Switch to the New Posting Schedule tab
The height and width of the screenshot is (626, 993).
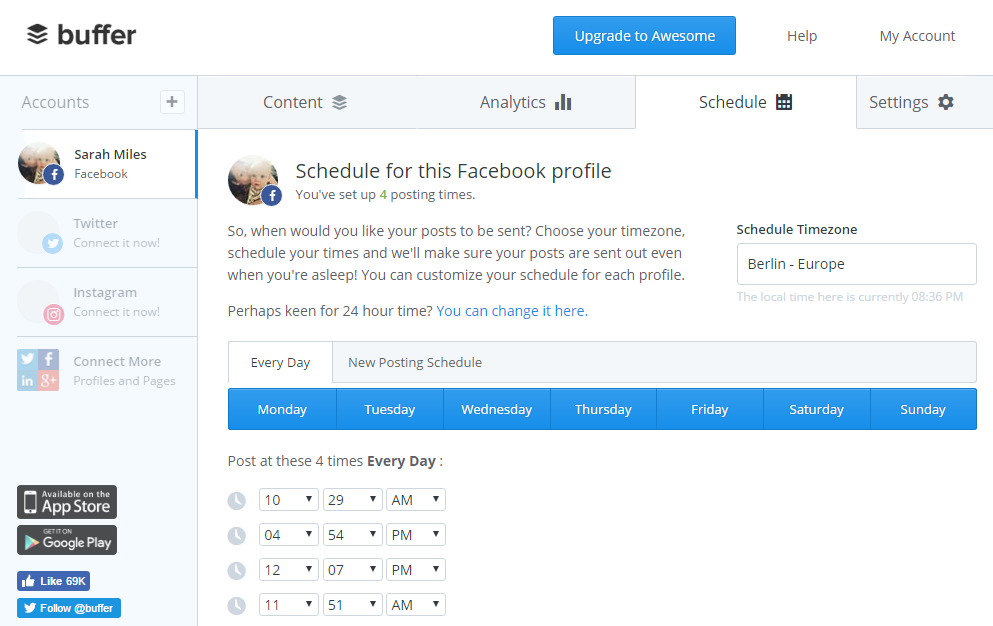pos(417,362)
